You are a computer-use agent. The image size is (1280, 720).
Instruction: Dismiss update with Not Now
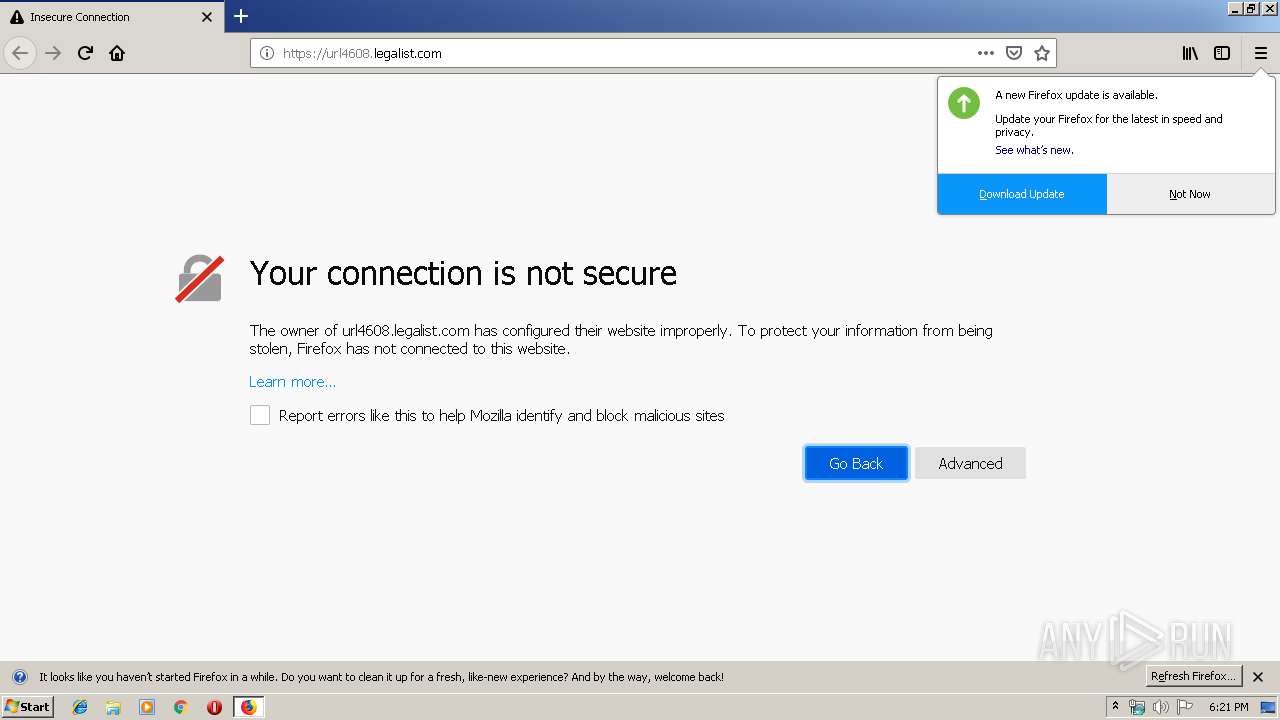click(1190, 194)
